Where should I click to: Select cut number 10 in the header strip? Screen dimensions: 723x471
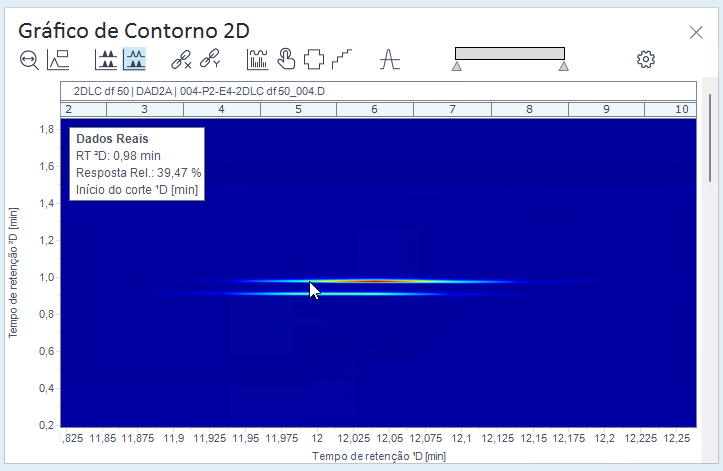[x=670, y=109]
